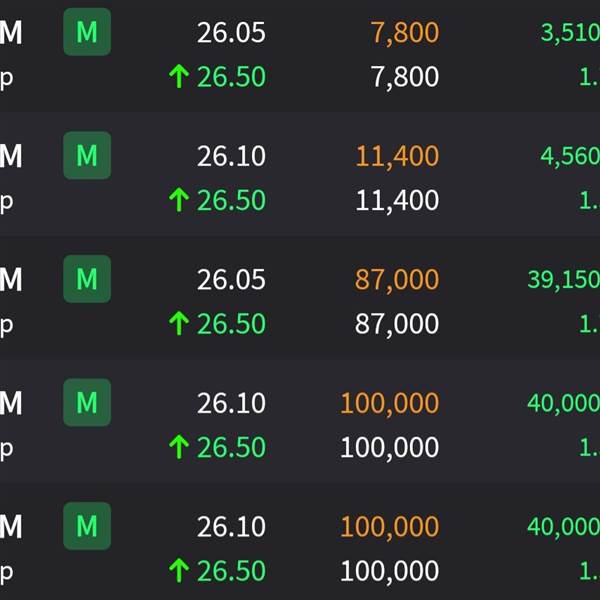Image resolution: width=600 pixels, height=600 pixels.
Task: Tap the green up arrow in the 87,000 row
Action: click(x=179, y=324)
